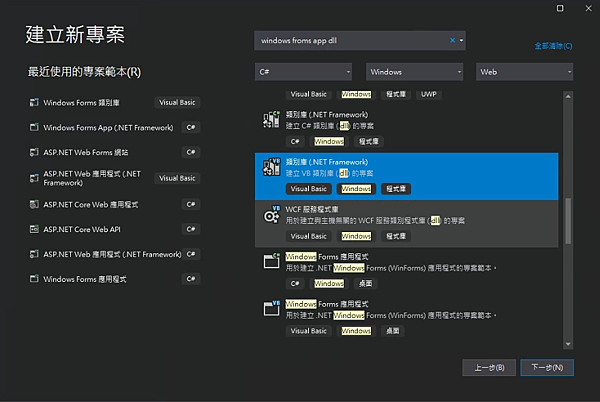Open the Windows platform filter dropdown
The image size is (600, 402).
click(x=414, y=72)
